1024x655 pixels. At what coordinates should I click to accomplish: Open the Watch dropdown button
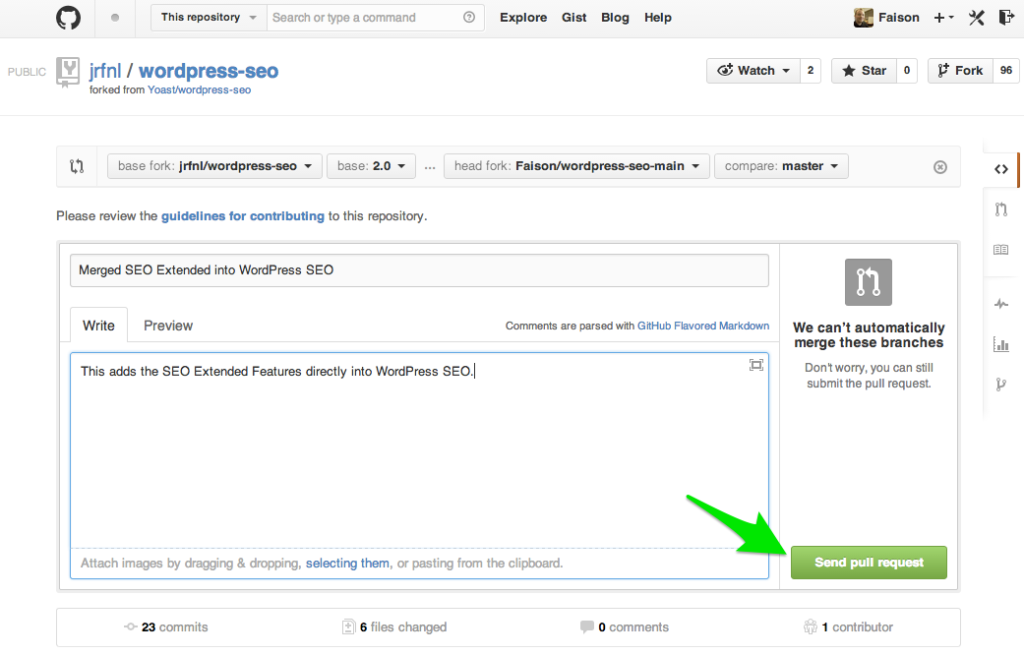[754, 71]
